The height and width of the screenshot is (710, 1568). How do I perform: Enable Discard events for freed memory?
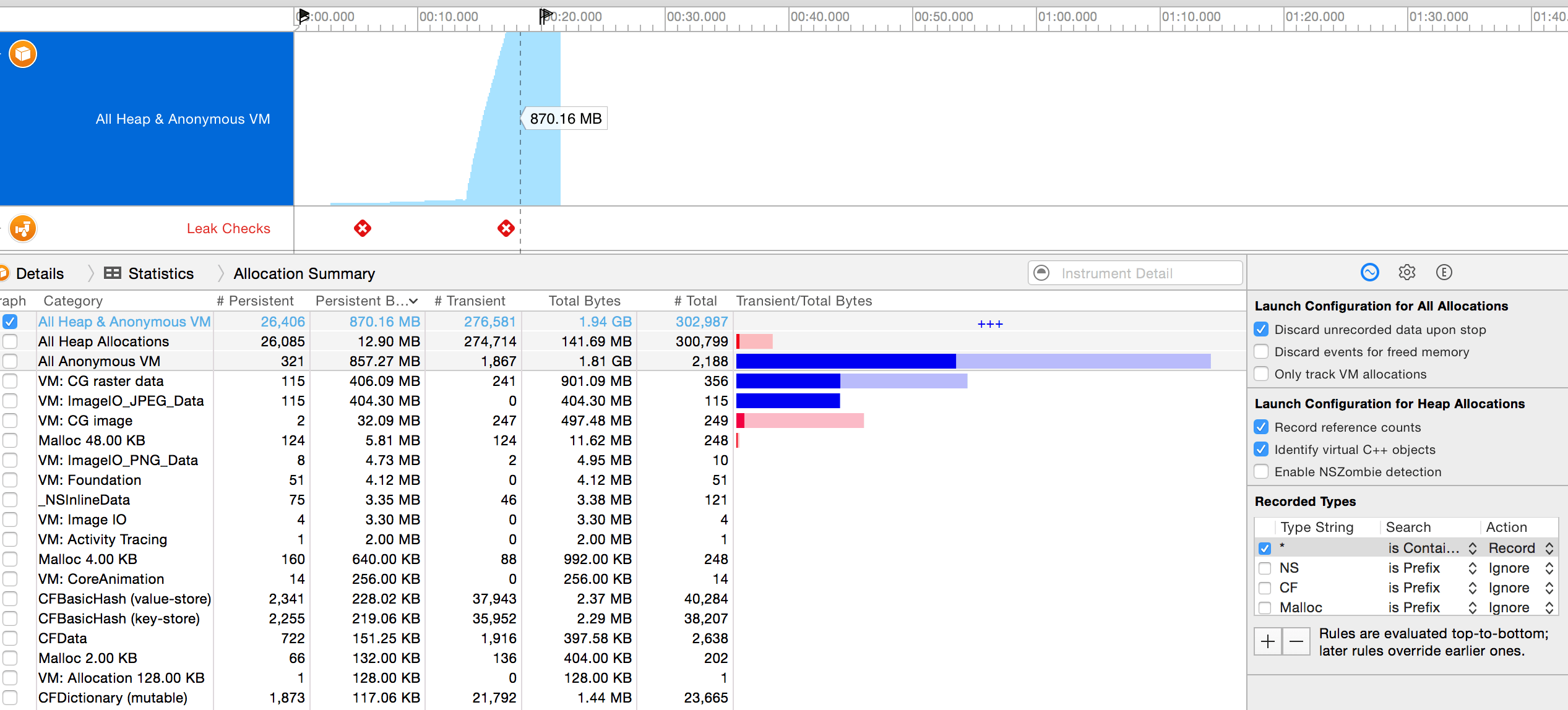[x=1261, y=352]
